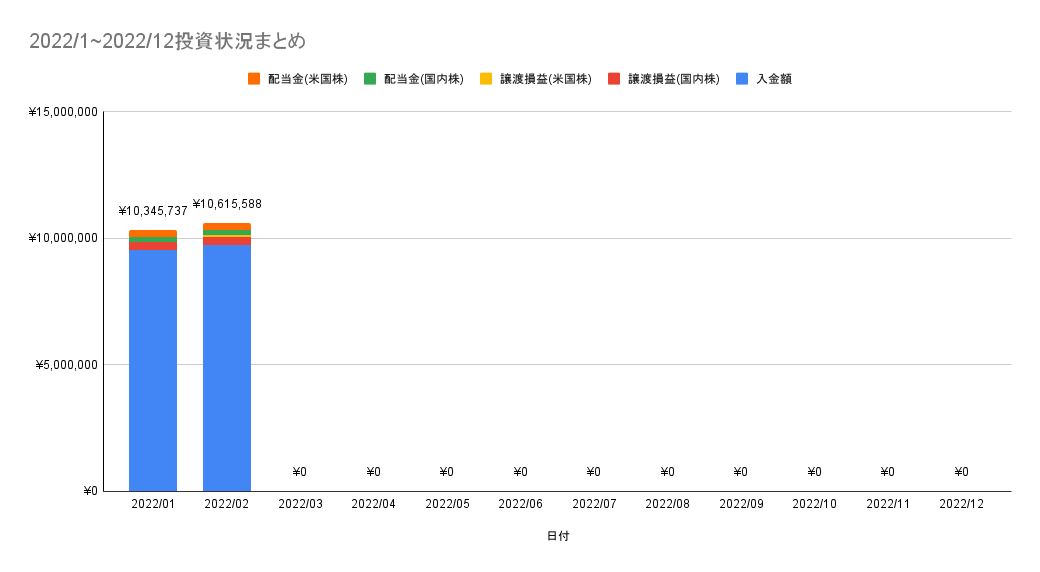Screen dimensions: 1040x572
Task: Click the chart title 2022/1~2022/12投資状況まとめ
Action: coord(168,41)
